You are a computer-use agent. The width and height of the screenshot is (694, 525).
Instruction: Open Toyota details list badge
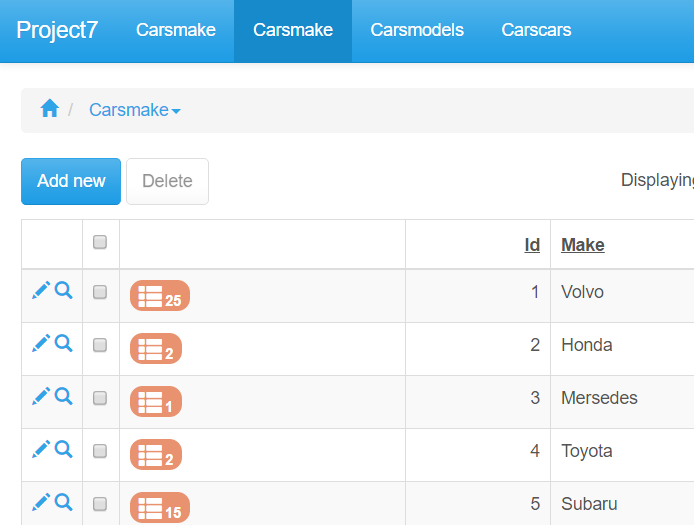tap(156, 454)
